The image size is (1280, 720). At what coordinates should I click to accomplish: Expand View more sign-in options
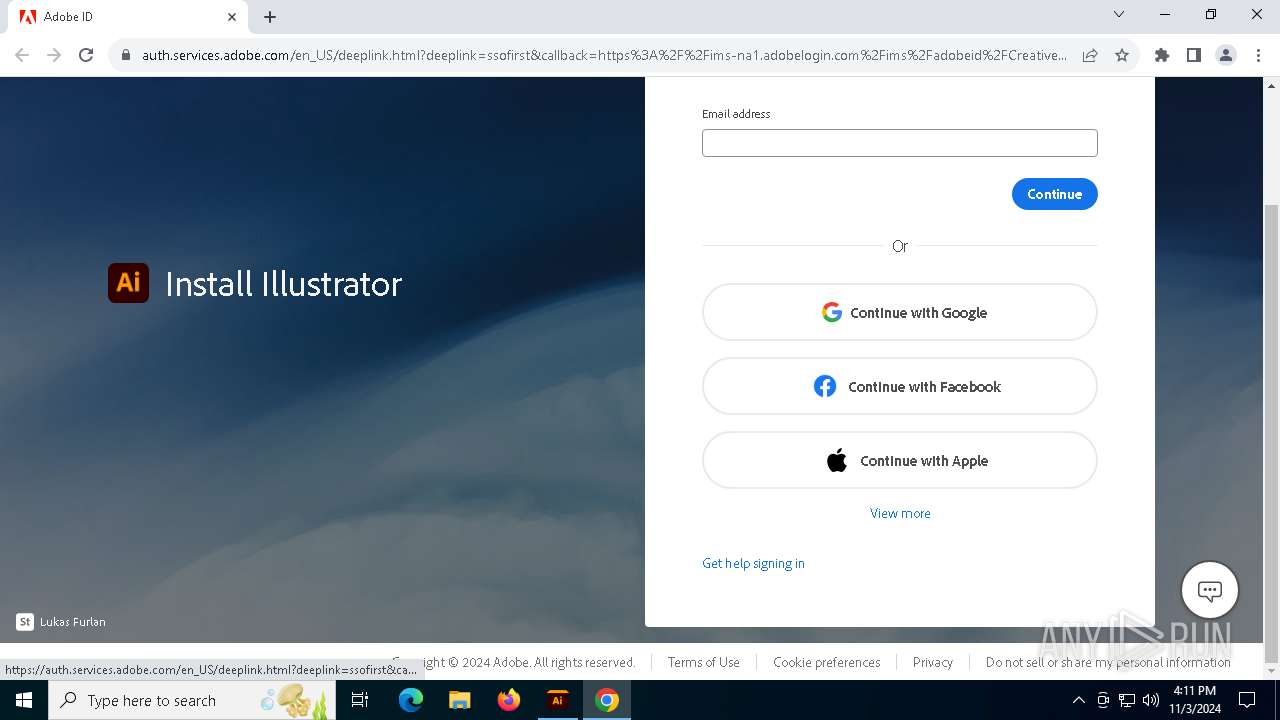[900, 513]
